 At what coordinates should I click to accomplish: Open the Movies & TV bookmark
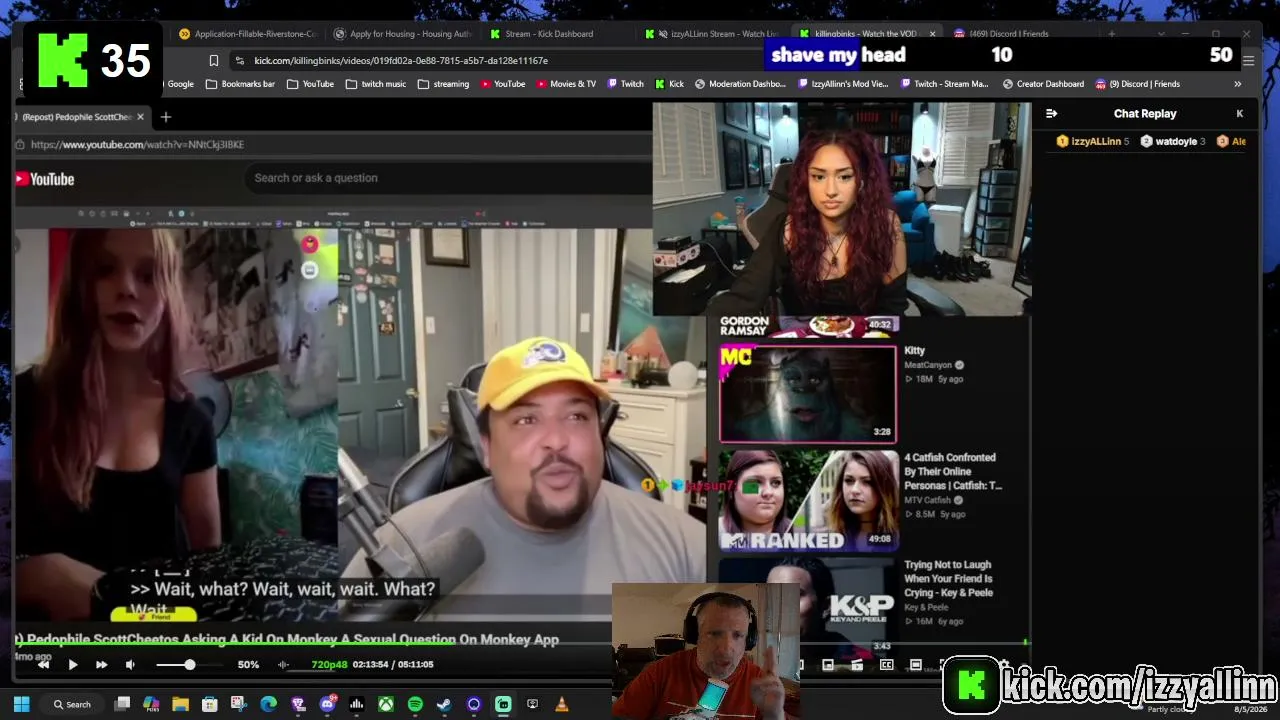[566, 84]
